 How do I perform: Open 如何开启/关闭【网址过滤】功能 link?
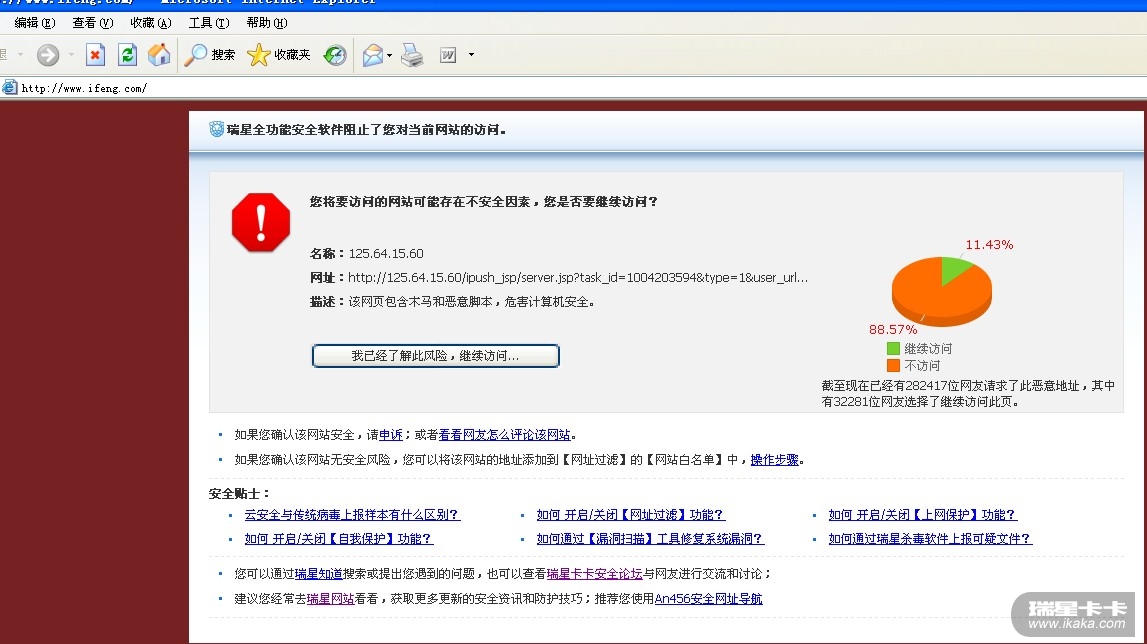pyautogui.click(x=631, y=514)
